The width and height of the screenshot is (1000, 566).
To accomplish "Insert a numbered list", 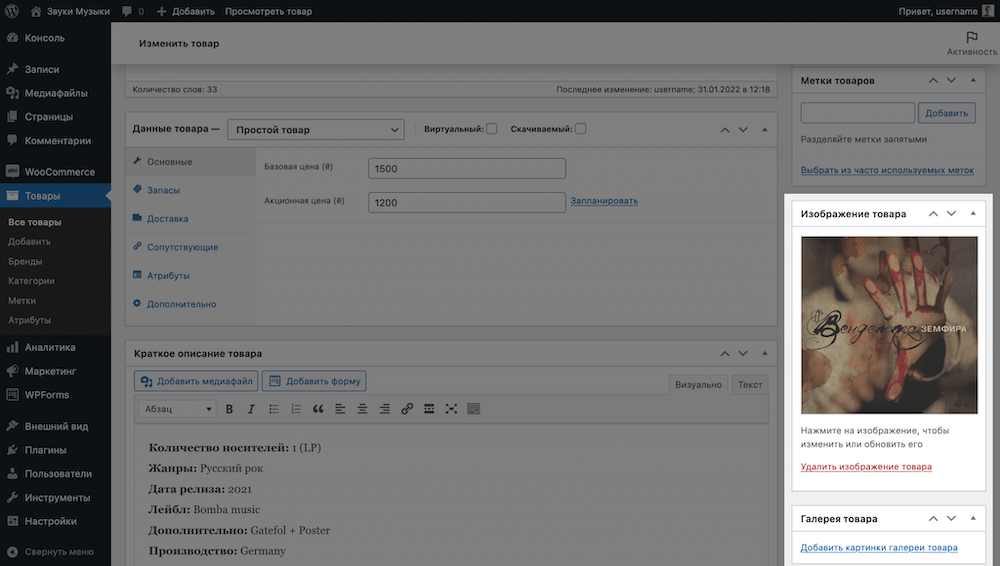I will 296,409.
